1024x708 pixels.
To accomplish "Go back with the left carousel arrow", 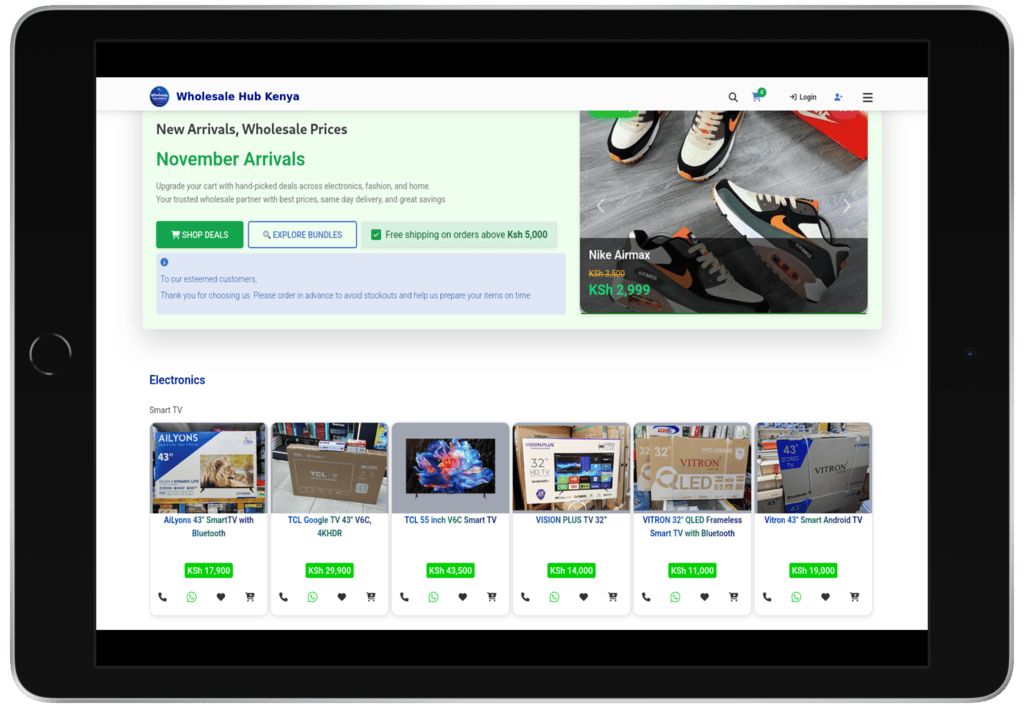I will point(600,205).
